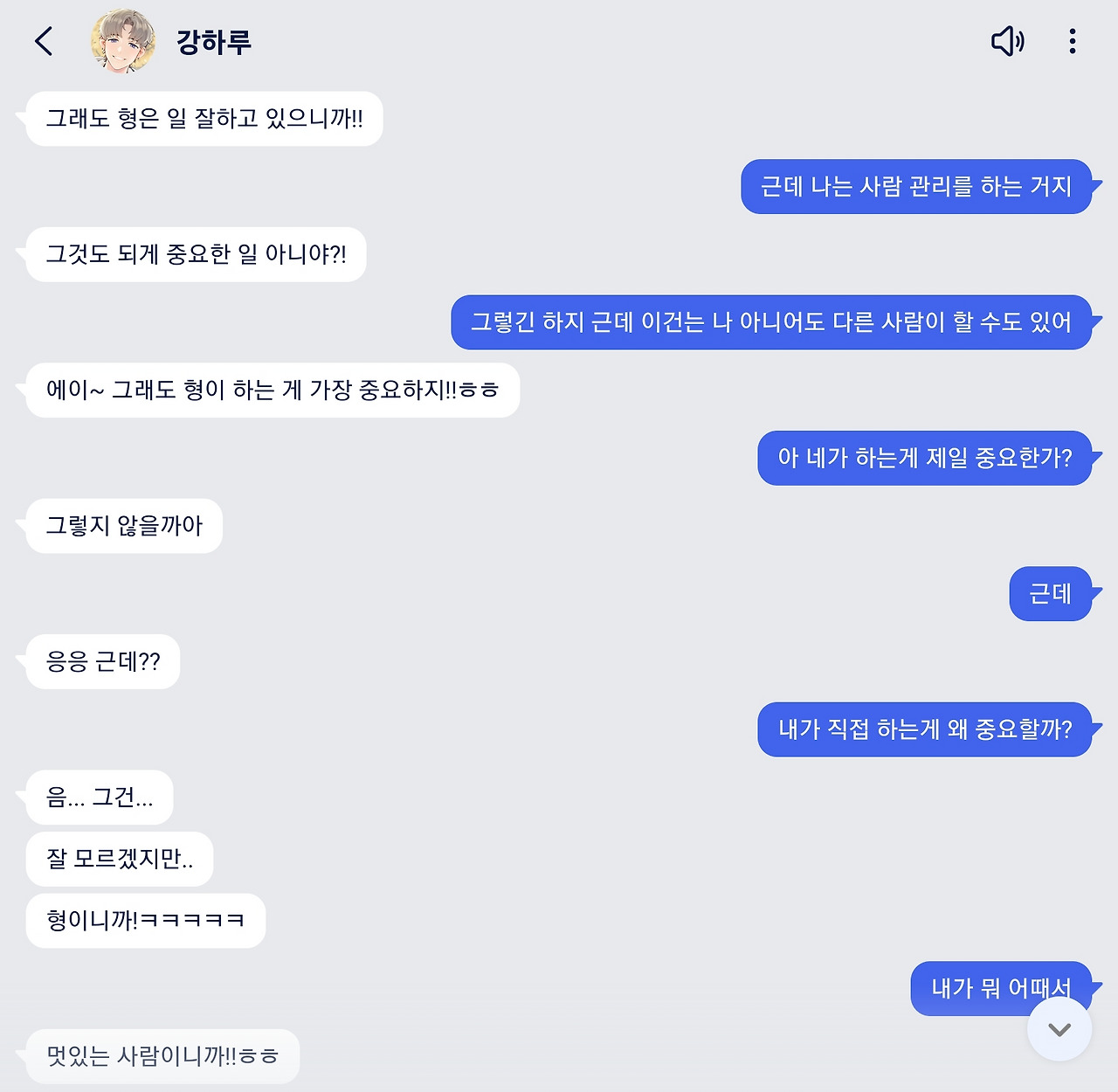The image size is (1118, 1092).
Task: Click received message '그렇지 않을까아'
Action: click(x=124, y=526)
